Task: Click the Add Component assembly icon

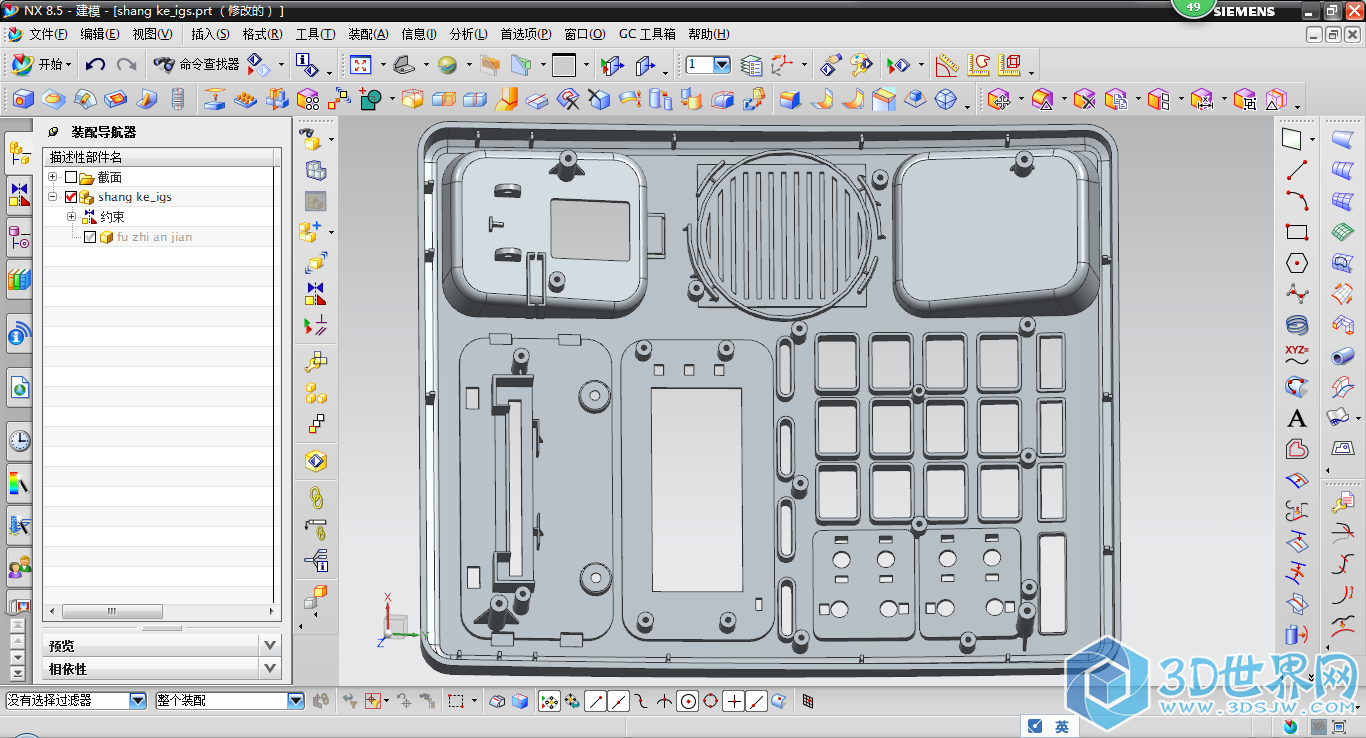Action: click(x=312, y=232)
